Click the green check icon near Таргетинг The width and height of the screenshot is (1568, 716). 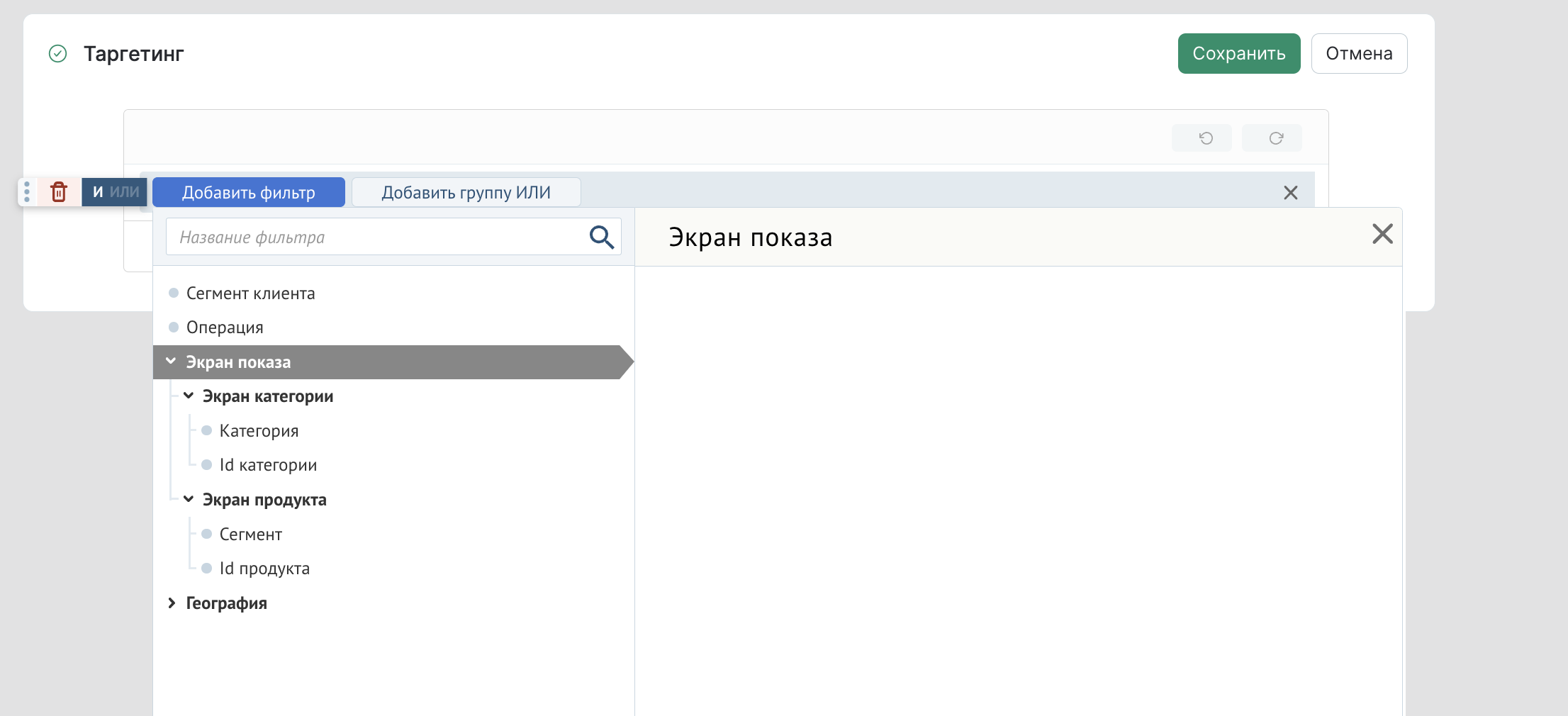pyautogui.click(x=57, y=54)
